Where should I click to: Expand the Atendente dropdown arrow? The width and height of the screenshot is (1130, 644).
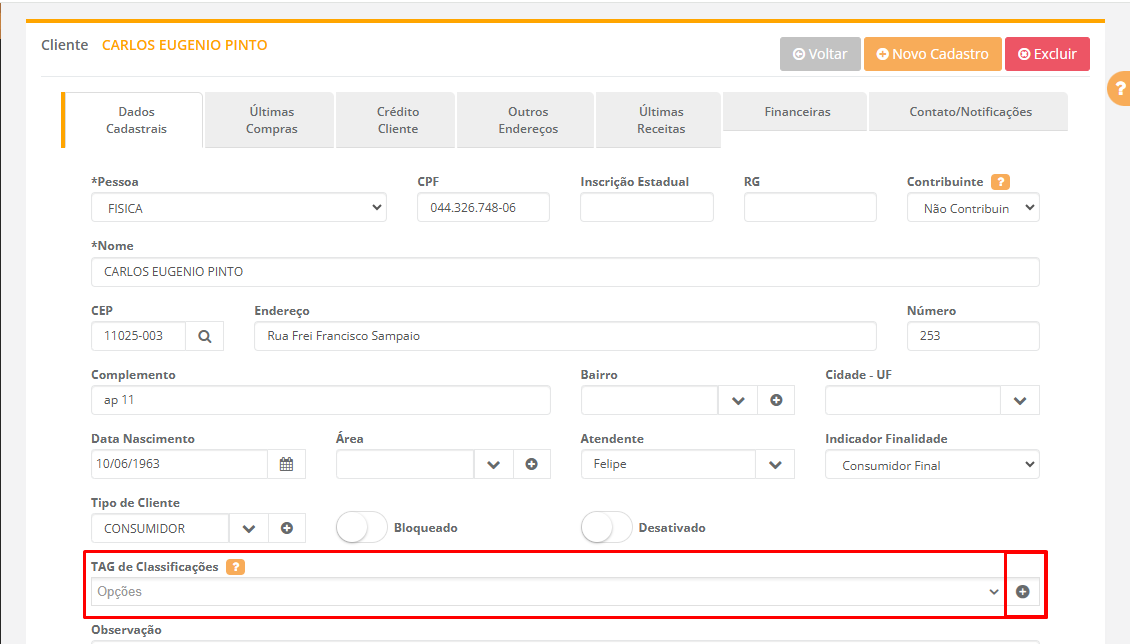point(775,464)
